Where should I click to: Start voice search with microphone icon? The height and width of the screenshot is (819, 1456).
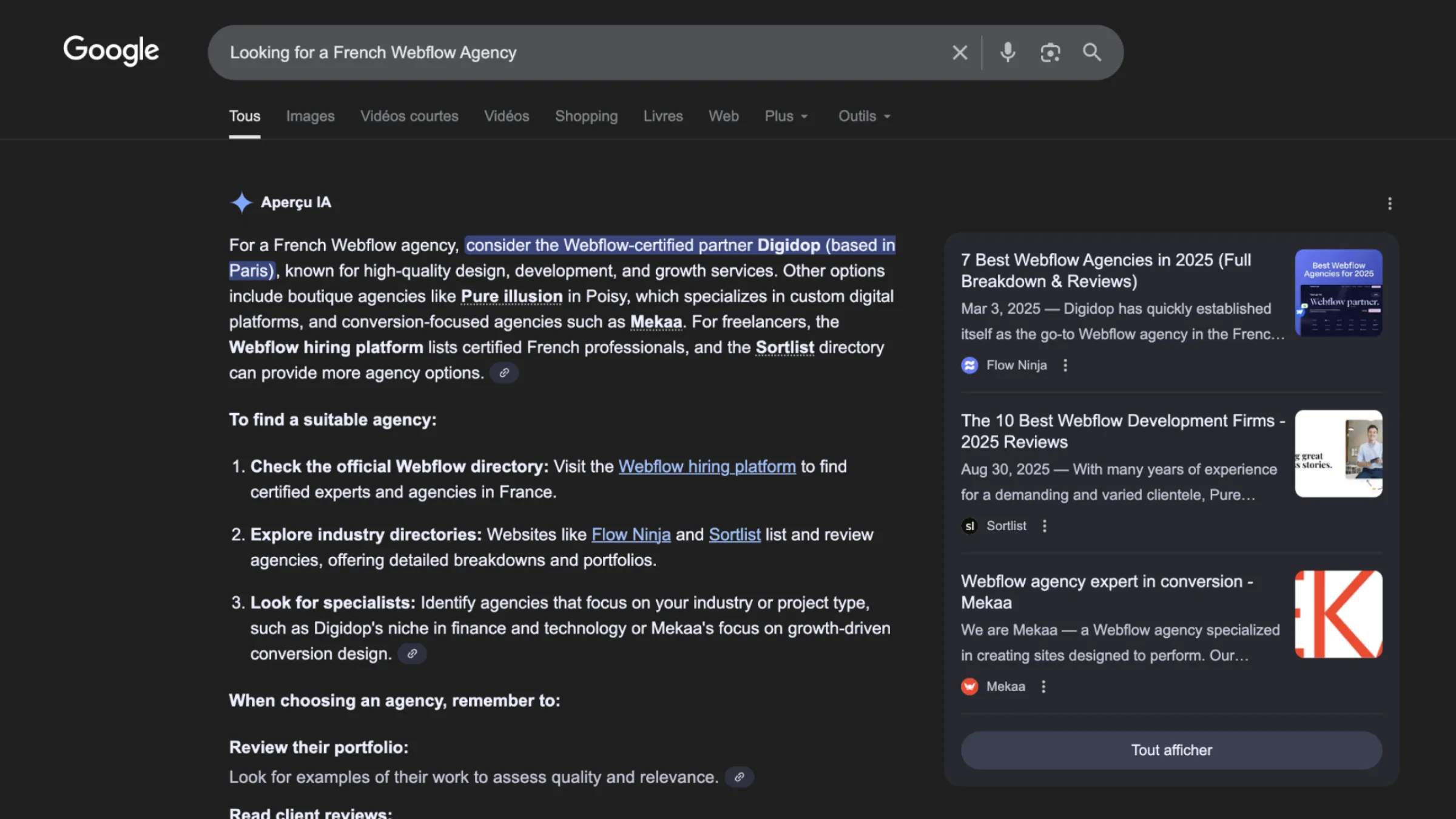click(1008, 53)
